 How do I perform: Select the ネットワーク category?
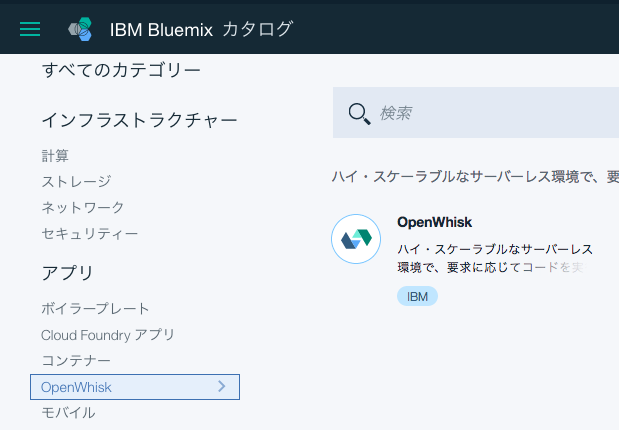point(83,208)
